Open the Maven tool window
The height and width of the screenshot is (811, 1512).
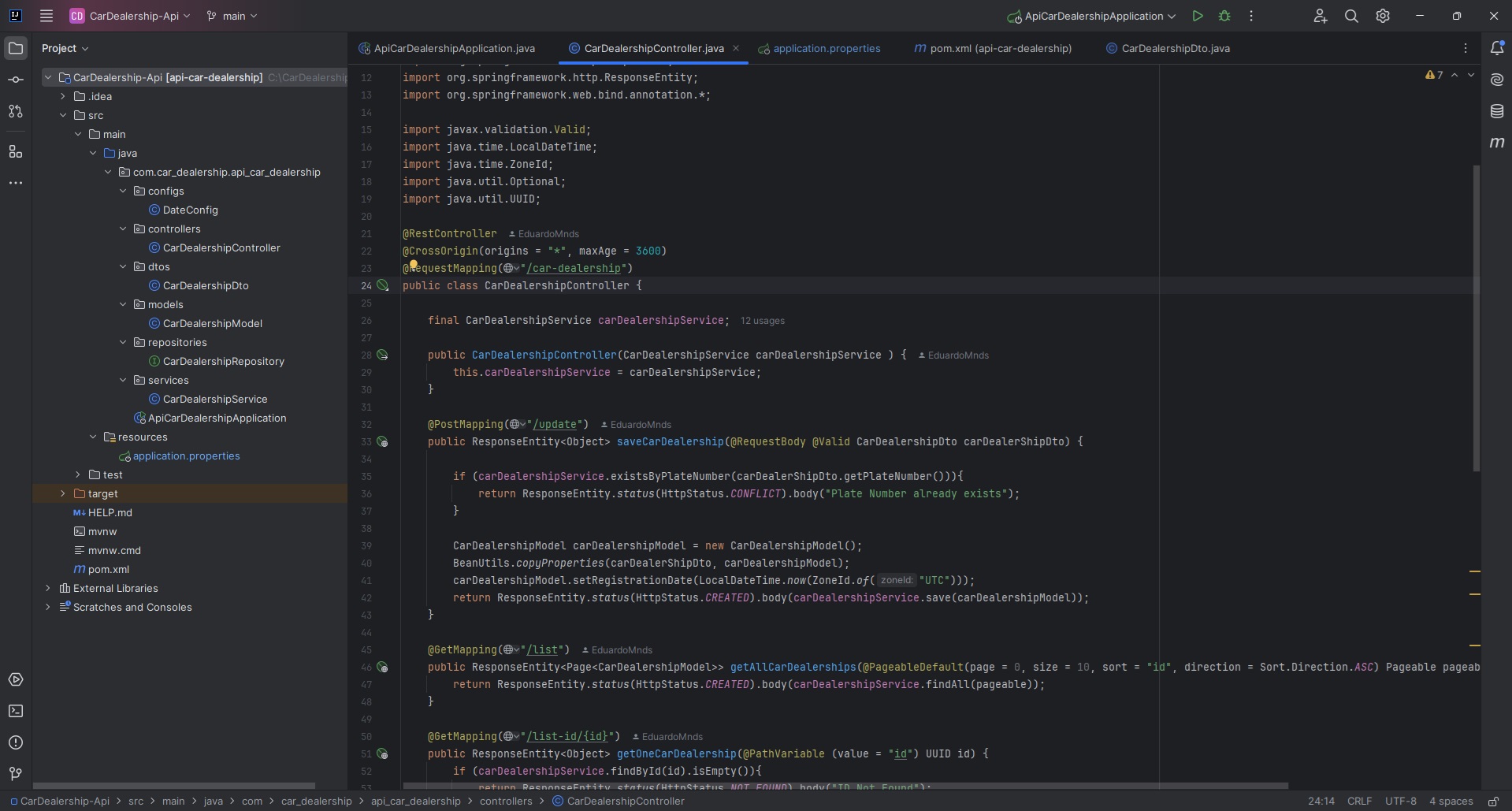coord(1497,143)
